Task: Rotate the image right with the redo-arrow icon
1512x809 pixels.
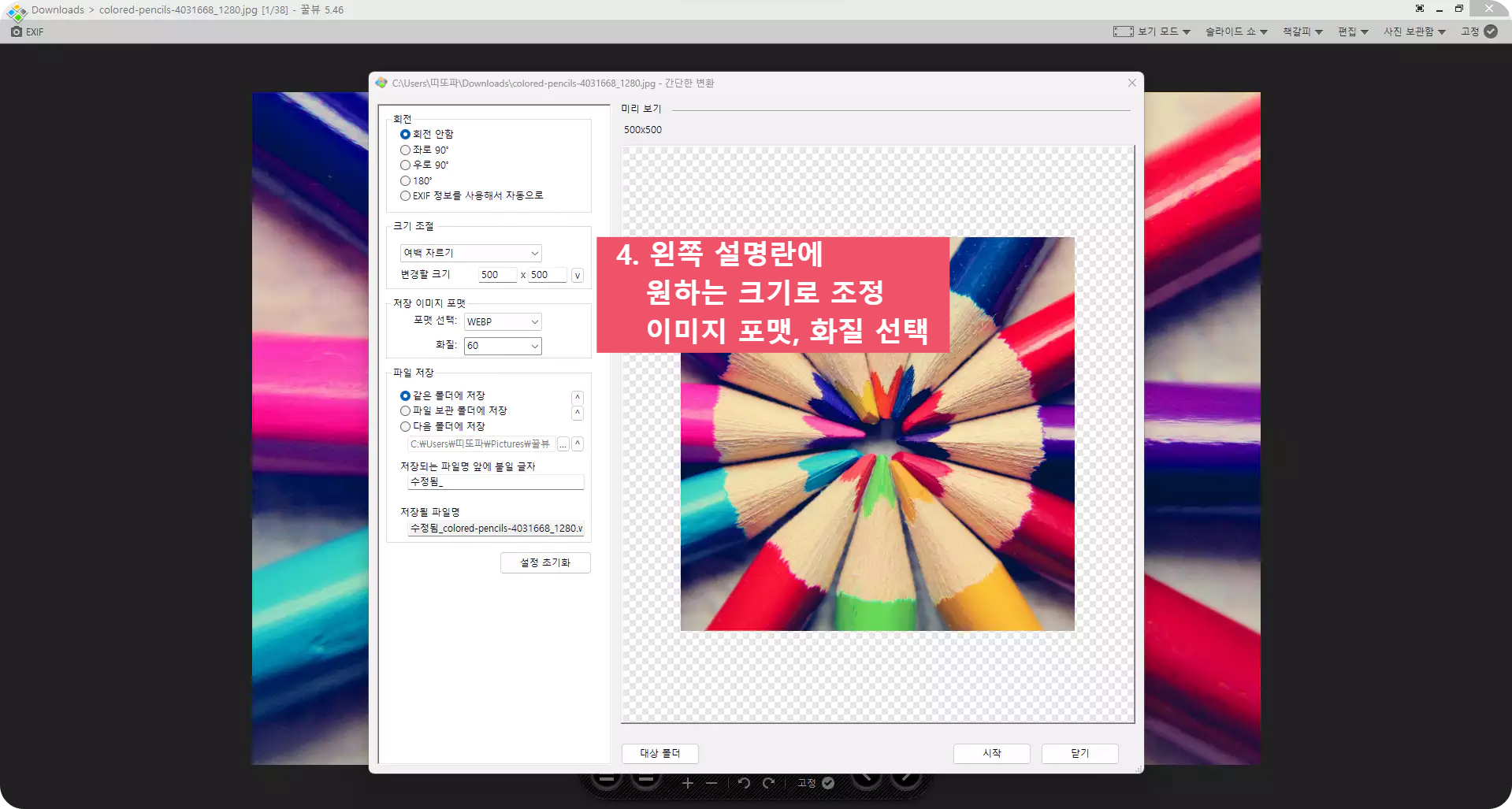Action: (x=768, y=783)
